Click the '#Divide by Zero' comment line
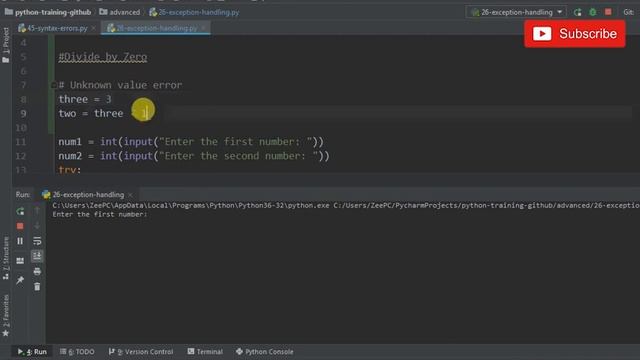 tap(103, 57)
